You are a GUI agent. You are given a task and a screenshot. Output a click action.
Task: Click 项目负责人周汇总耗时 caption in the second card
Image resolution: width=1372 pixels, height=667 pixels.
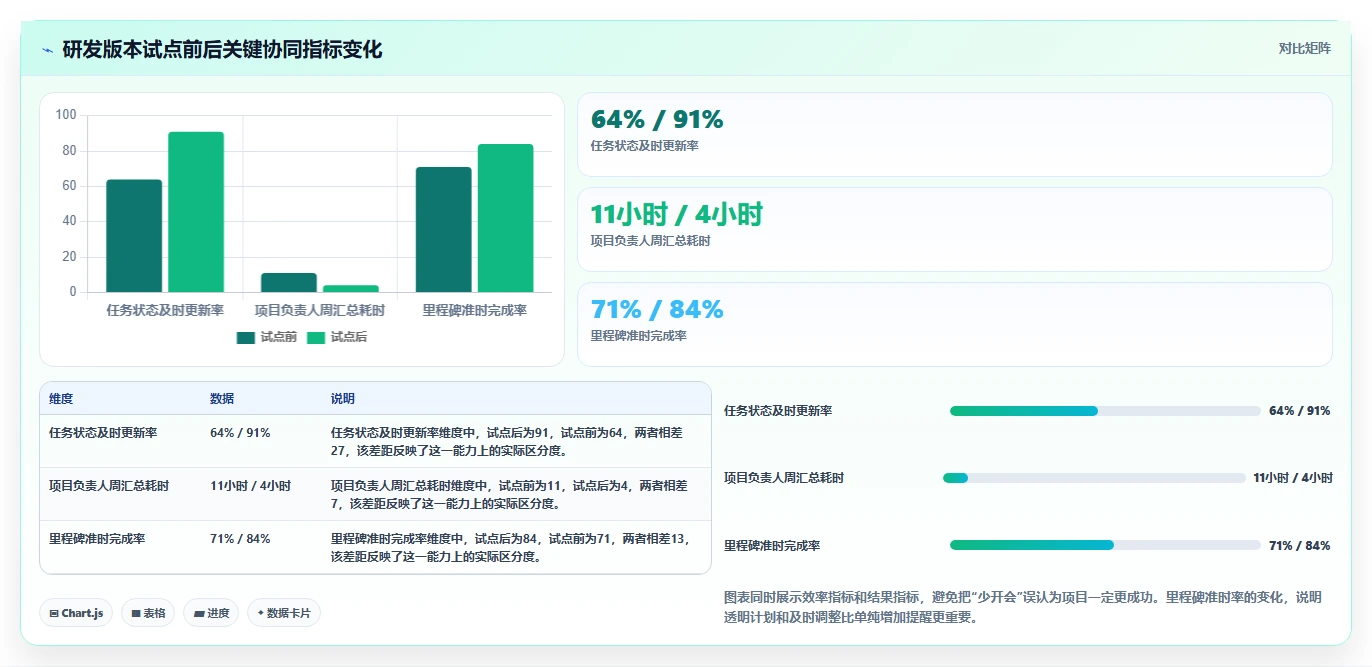pos(651,241)
